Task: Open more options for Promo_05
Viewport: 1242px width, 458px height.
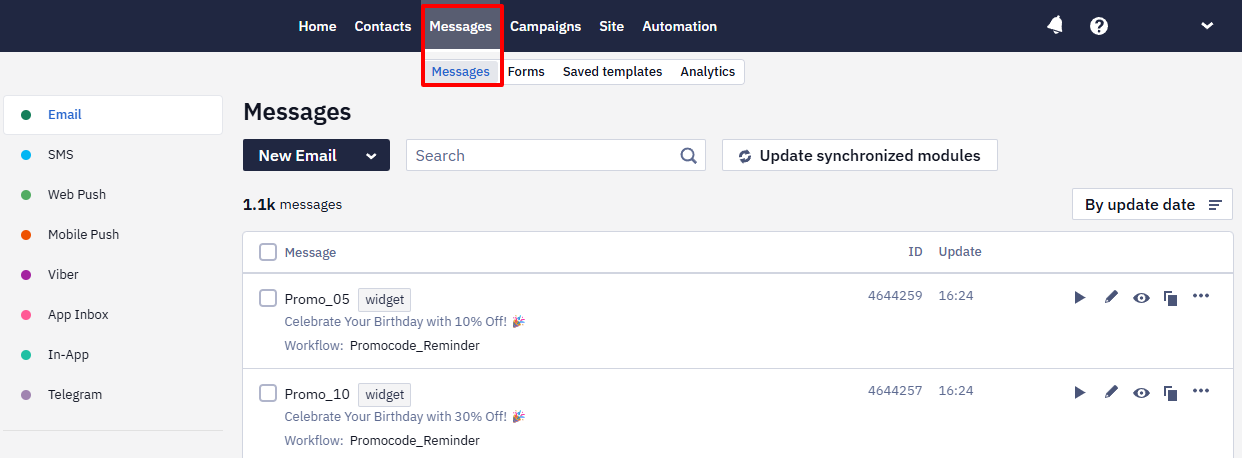Action: [x=1201, y=295]
